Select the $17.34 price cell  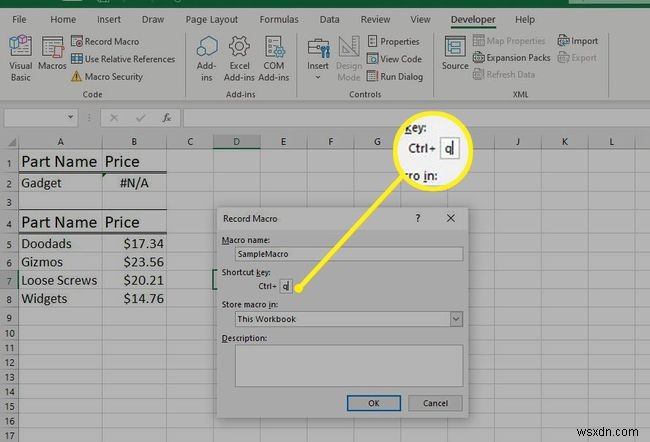[134, 244]
